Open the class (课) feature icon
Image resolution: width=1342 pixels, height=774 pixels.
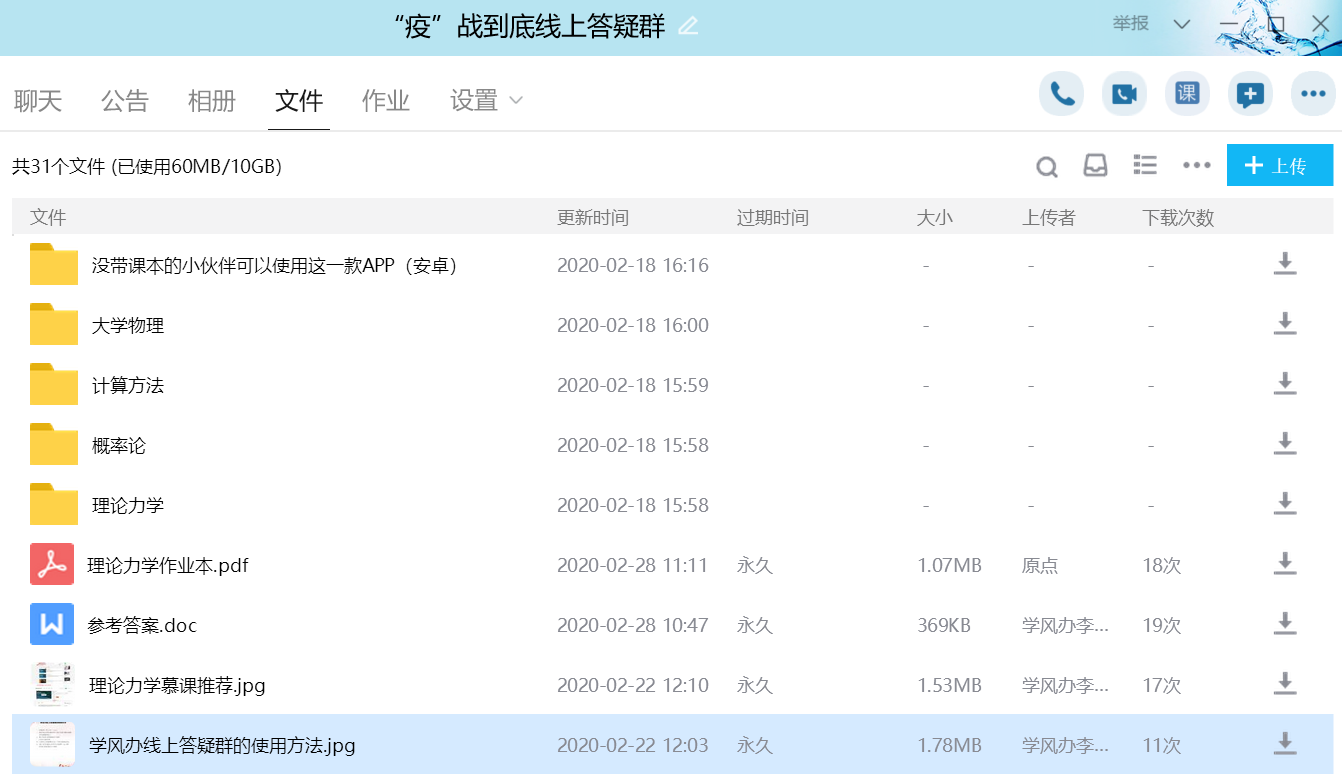(1187, 94)
